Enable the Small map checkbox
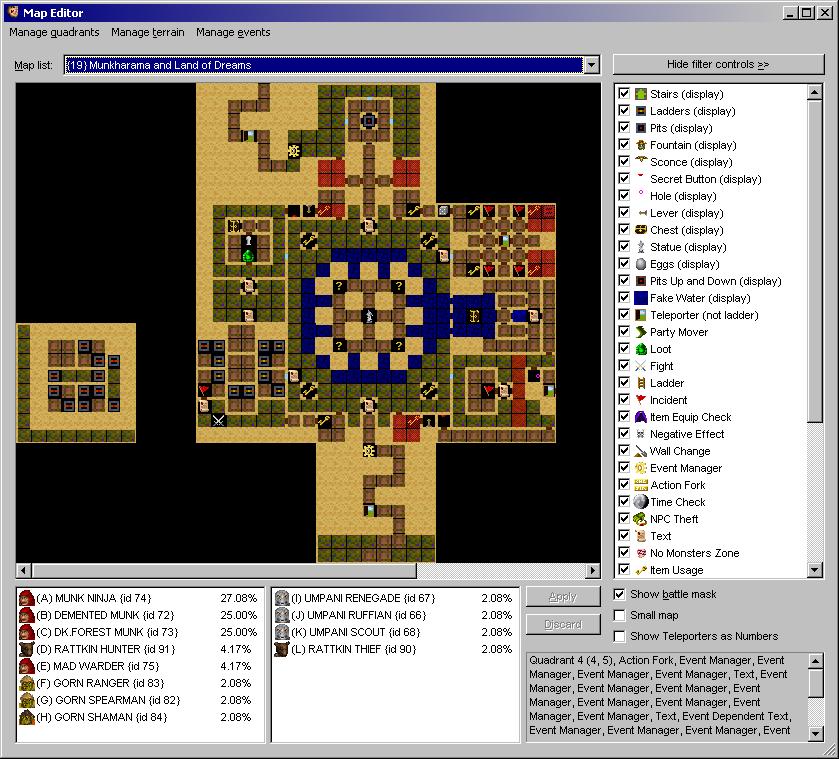Viewport: 839px width, 759px height. [620, 616]
